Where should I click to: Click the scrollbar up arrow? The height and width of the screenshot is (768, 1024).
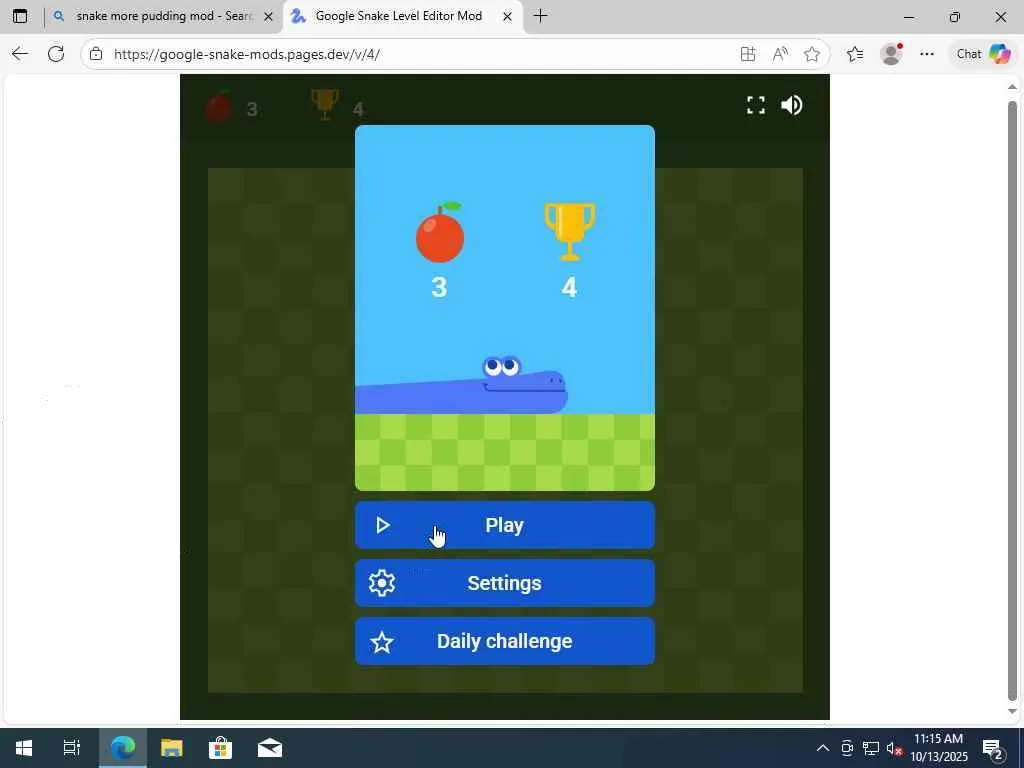pos(1012,86)
